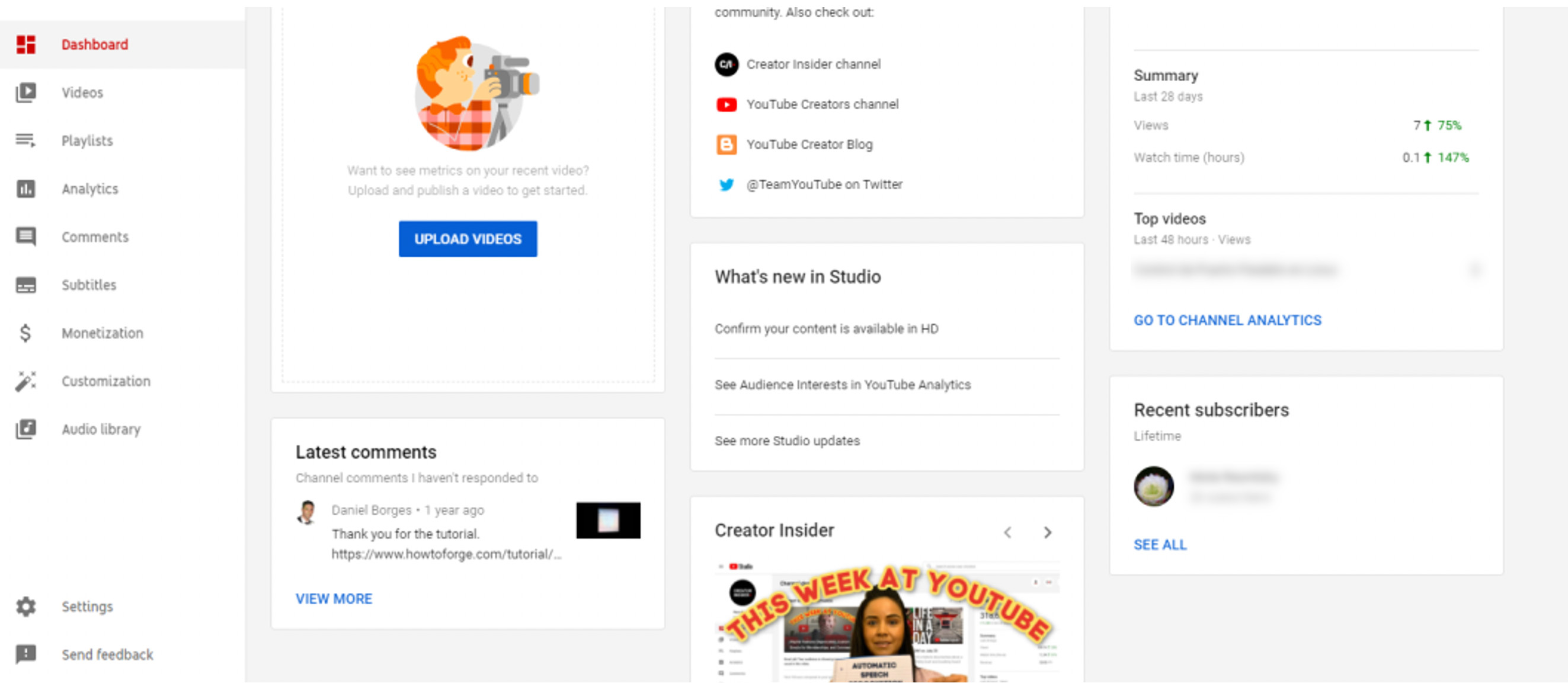Open @TeamYouTube on Twitter link
Viewport: 1568px width, 683px height.
[824, 184]
